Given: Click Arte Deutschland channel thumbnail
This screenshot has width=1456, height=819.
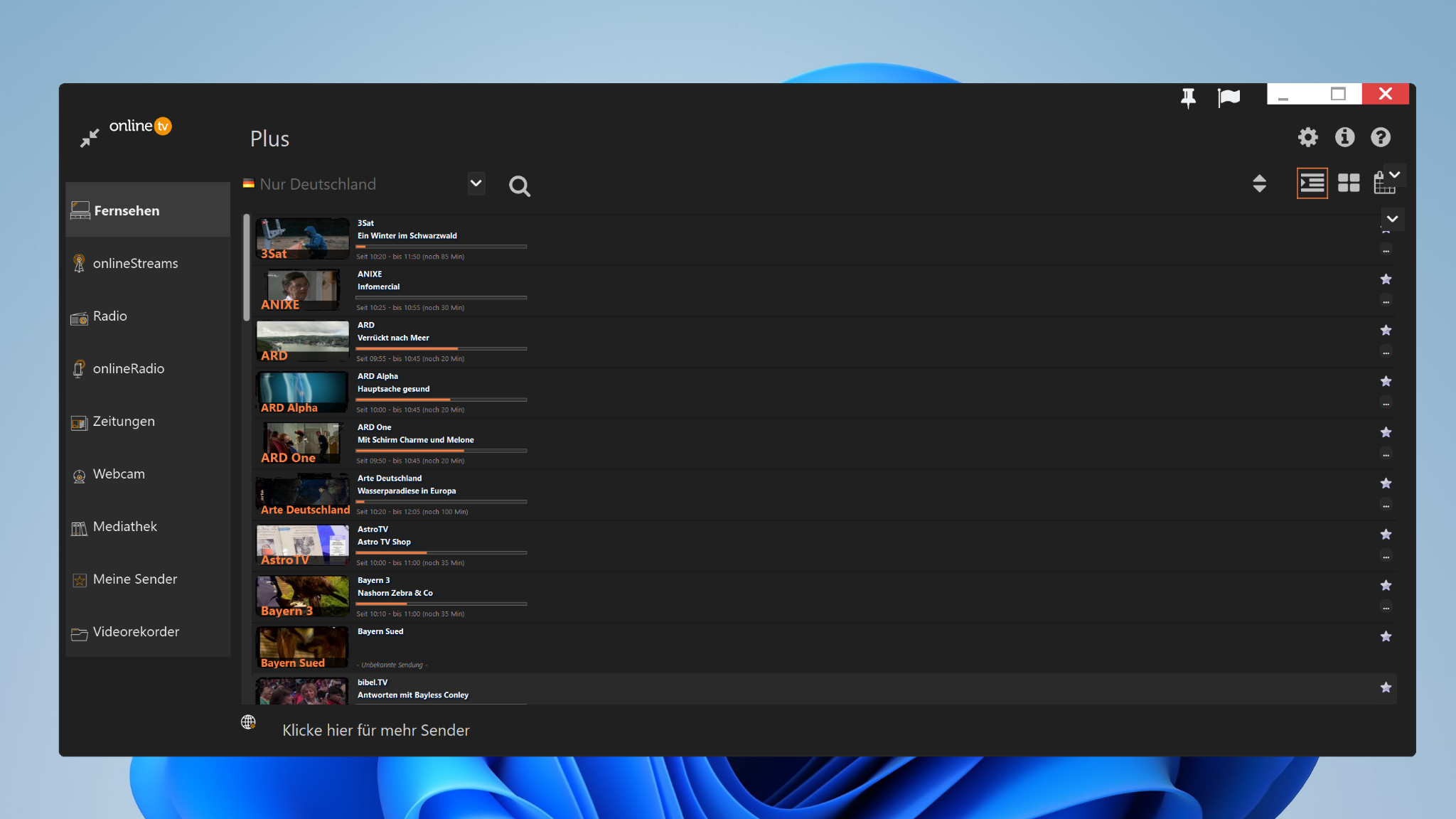Looking at the screenshot, I should coord(303,495).
